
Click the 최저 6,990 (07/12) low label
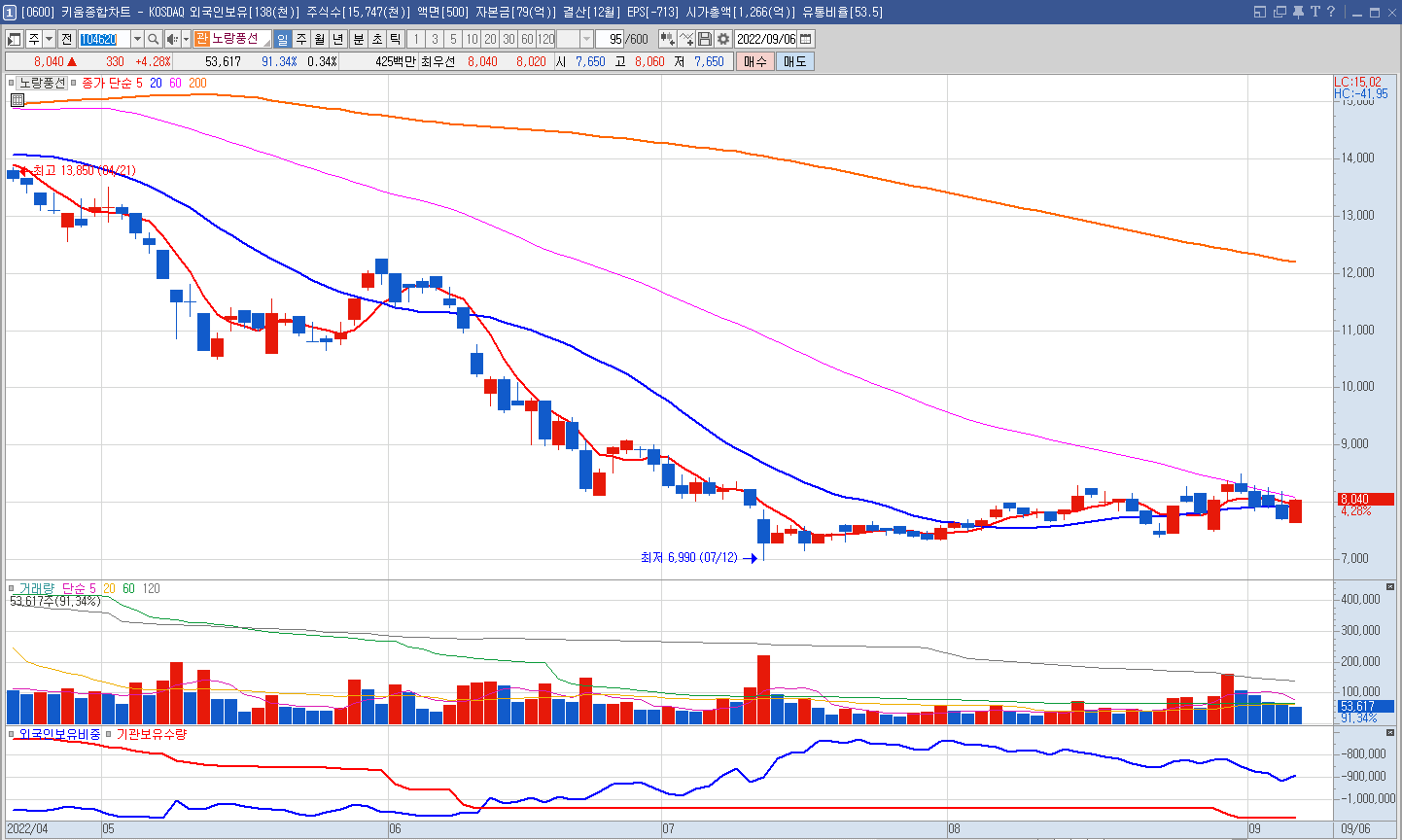tap(688, 558)
